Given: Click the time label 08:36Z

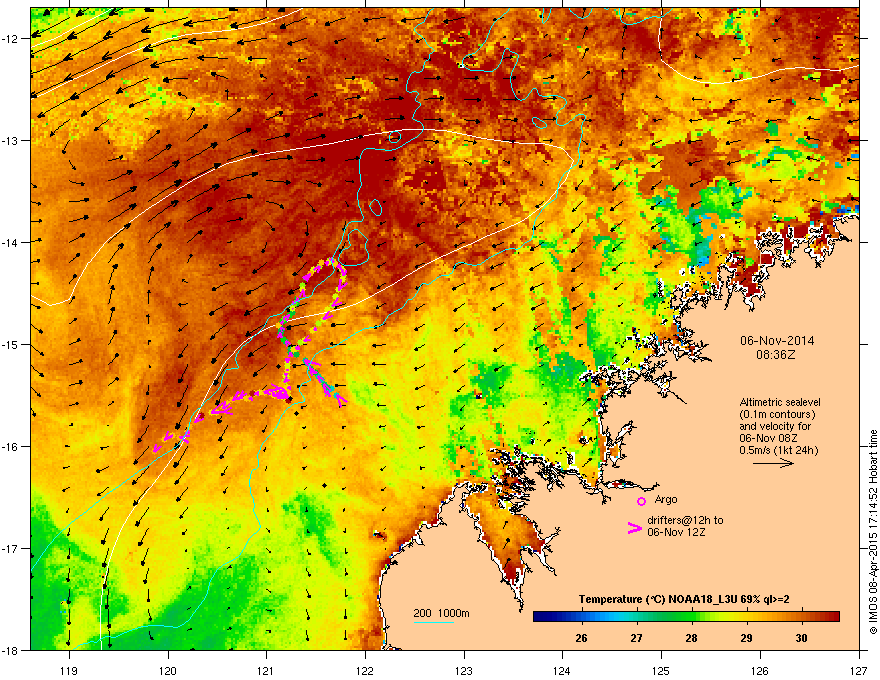Looking at the screenshot, I should click(776, 355).
